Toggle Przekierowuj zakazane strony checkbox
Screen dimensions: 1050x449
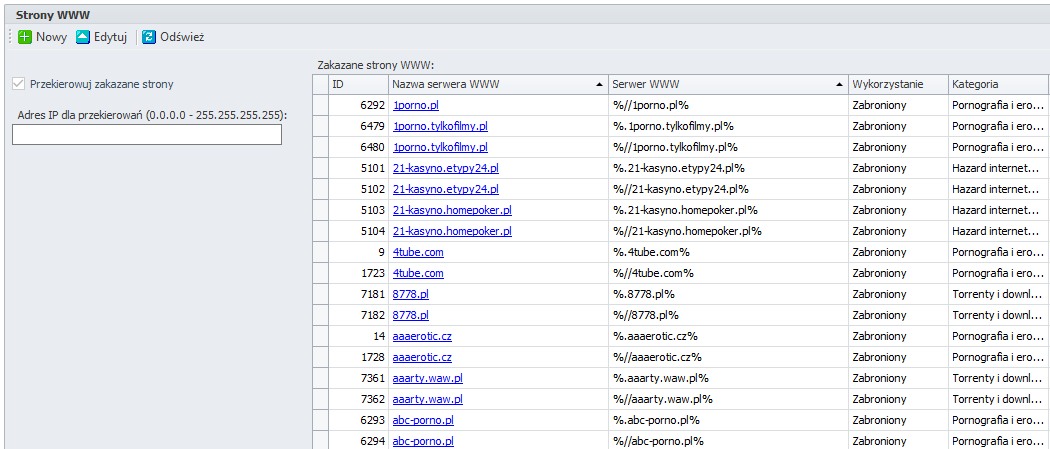pyautogui.click(x=18, y=84)
